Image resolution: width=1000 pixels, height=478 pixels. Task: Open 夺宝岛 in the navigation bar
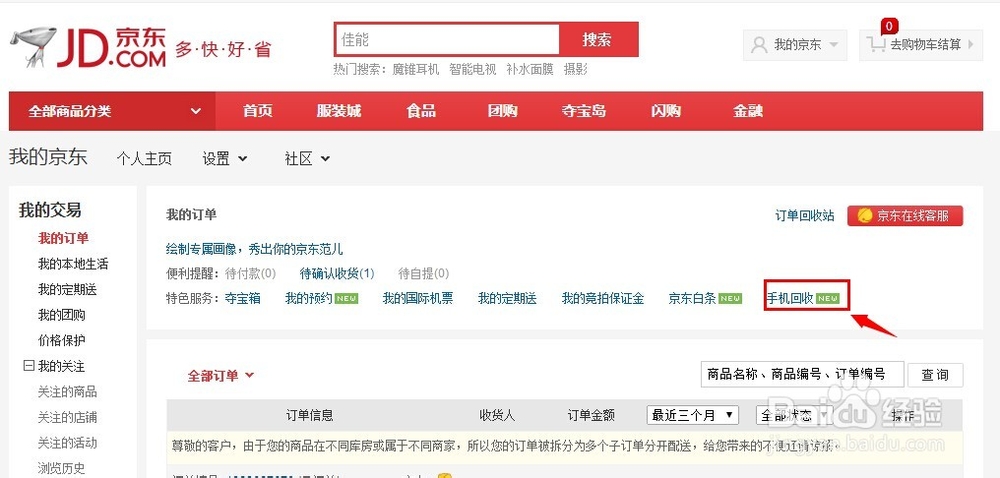584,111
